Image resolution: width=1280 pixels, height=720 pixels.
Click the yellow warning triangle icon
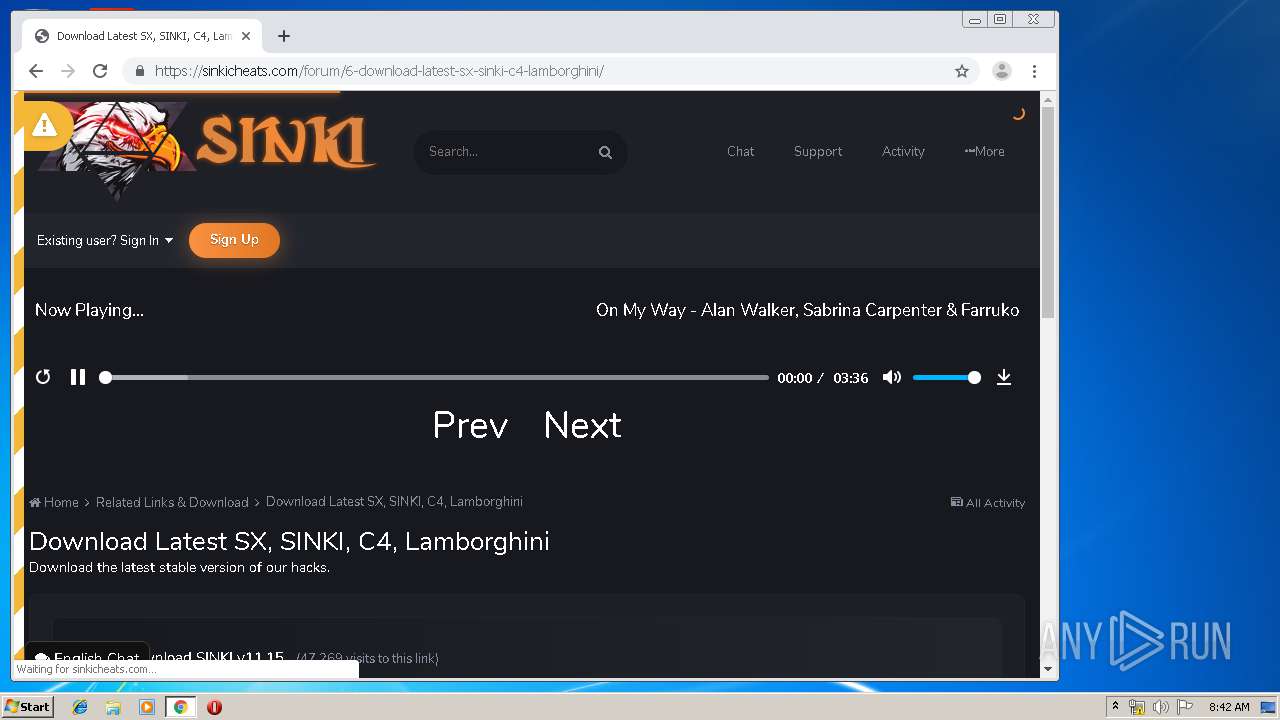[43, 125]
